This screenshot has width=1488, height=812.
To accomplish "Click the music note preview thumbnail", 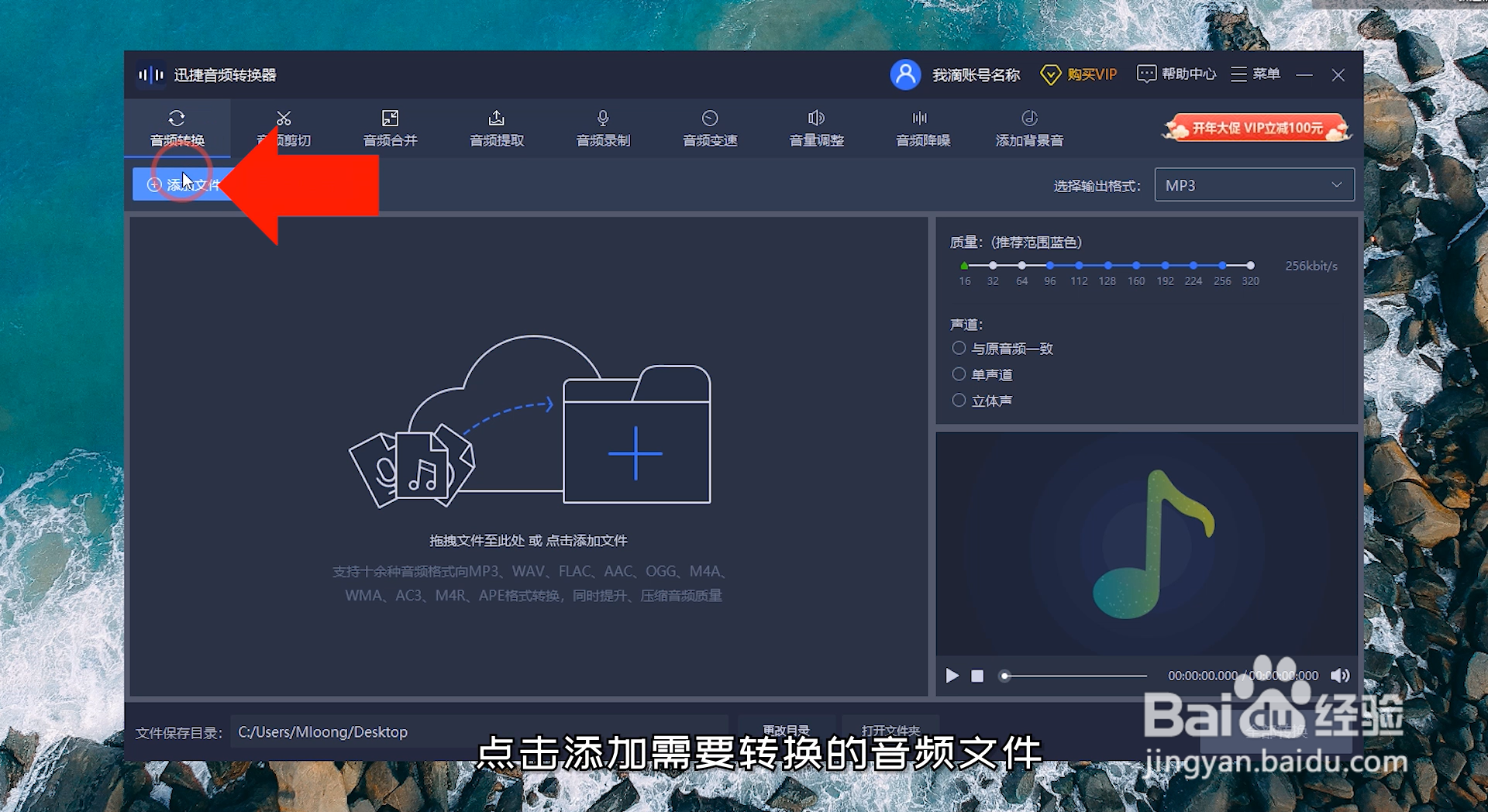I will click(1153, 544).
